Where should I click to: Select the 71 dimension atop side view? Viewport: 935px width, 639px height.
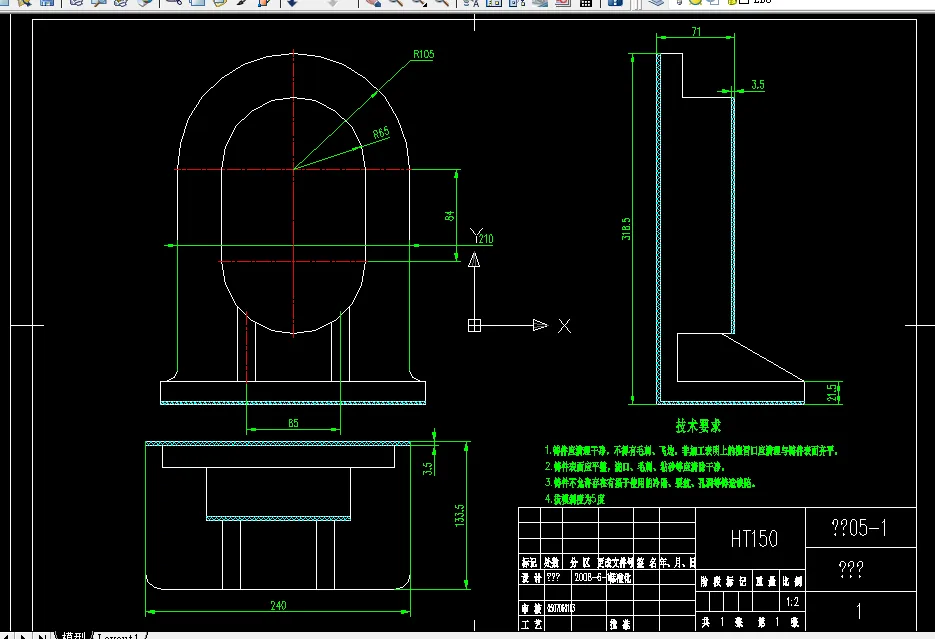(696, 32)
